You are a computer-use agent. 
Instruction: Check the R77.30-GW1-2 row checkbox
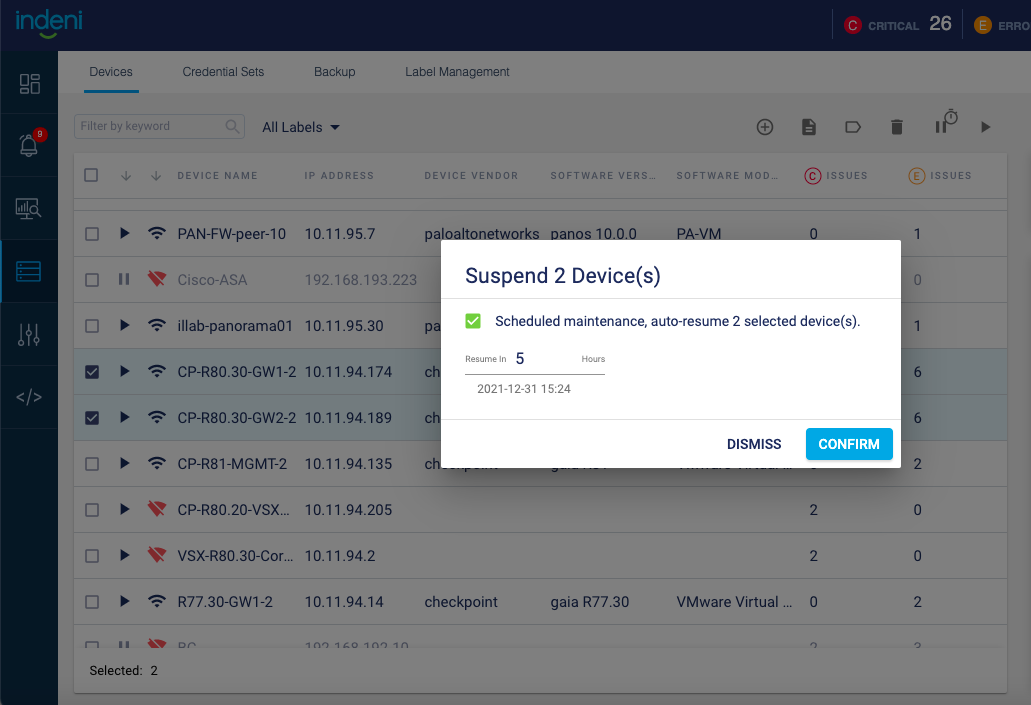pyautogui.click(x=92, y=602)
